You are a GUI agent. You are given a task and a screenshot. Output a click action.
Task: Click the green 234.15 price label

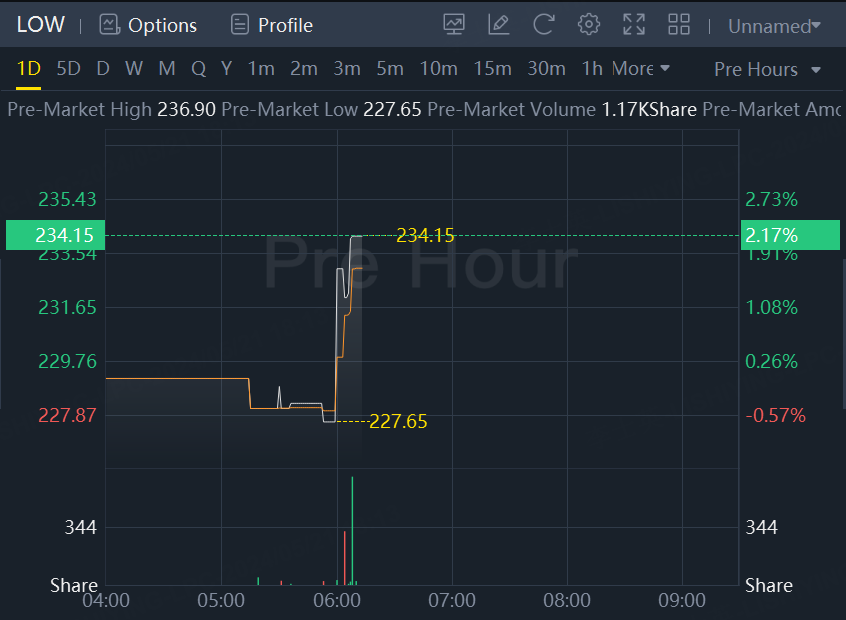click(64, 235)
